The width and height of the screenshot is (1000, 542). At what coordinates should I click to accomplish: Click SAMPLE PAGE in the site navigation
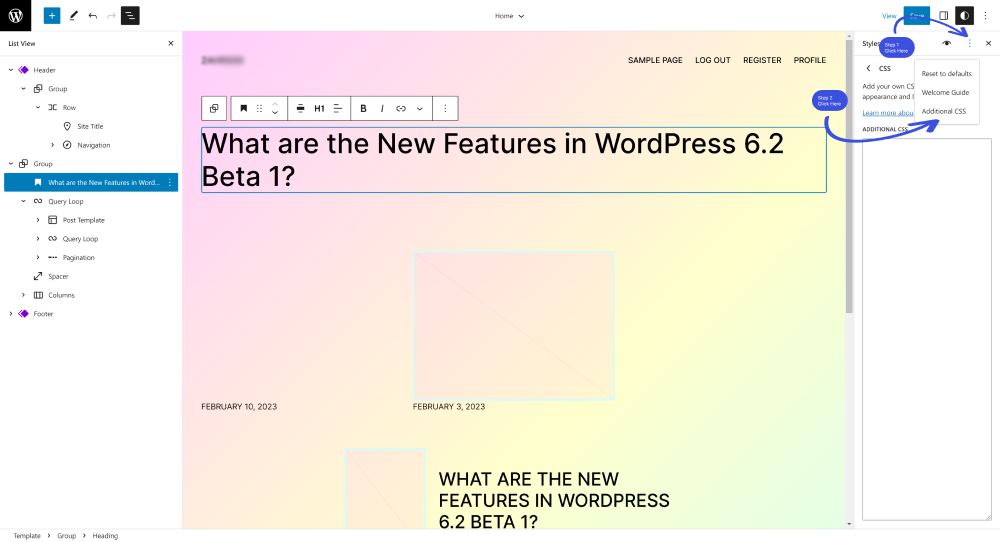tap(655, 60)
